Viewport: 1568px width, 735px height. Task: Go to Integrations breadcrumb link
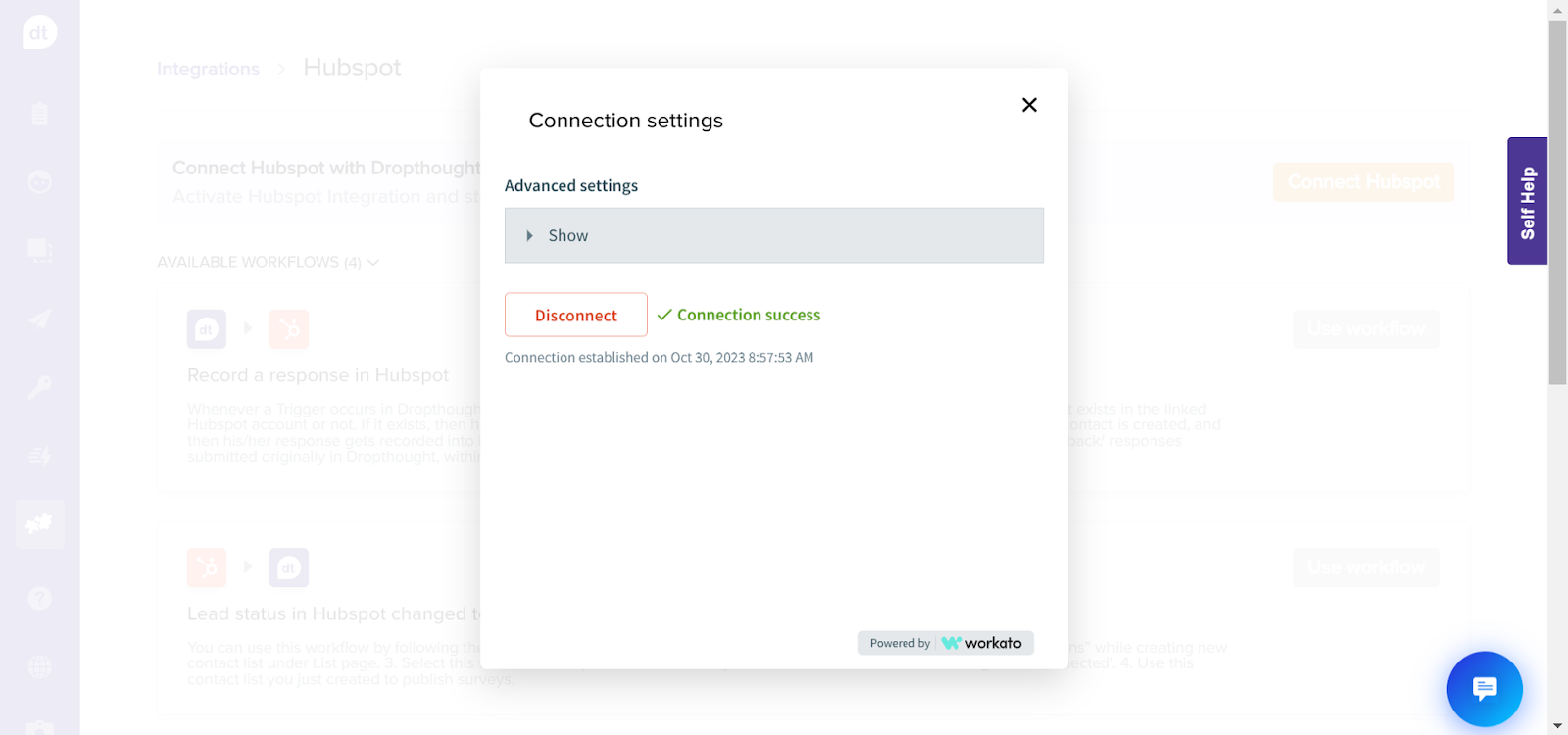click(208, 70)
